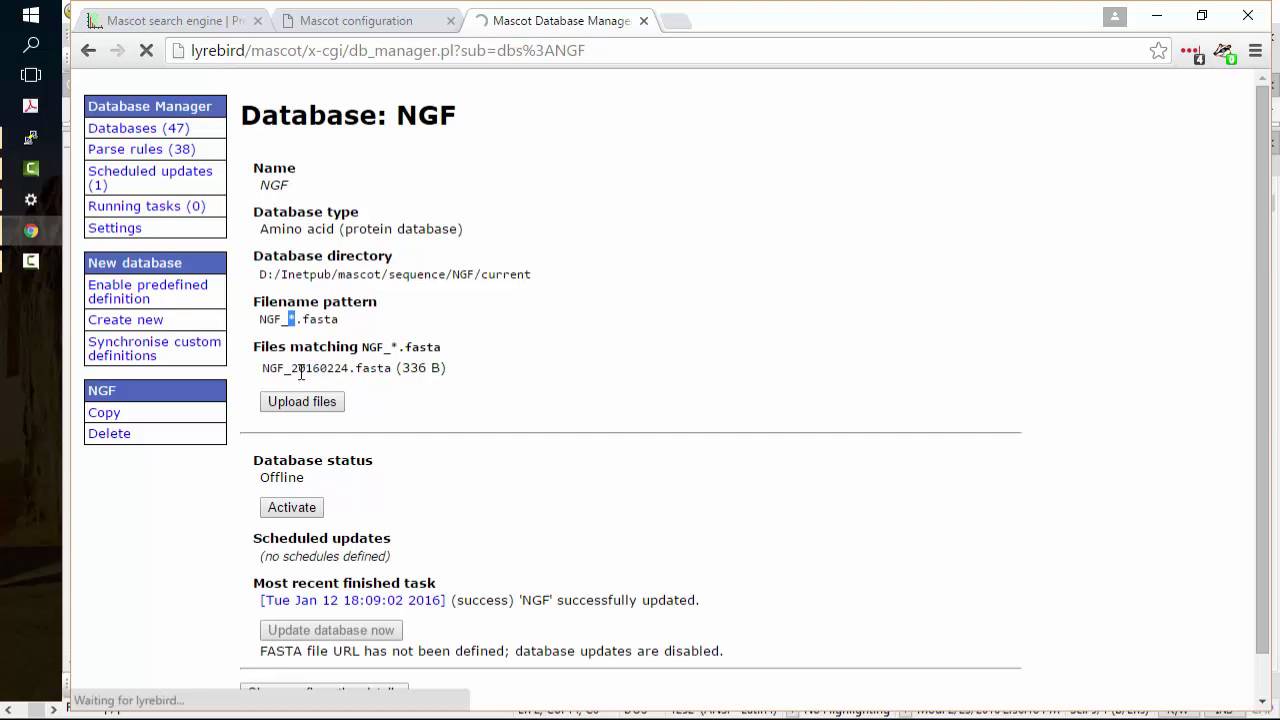Bookmark this page with the star
This screenshot has height=720, width=1280.
click(1158, 50)
